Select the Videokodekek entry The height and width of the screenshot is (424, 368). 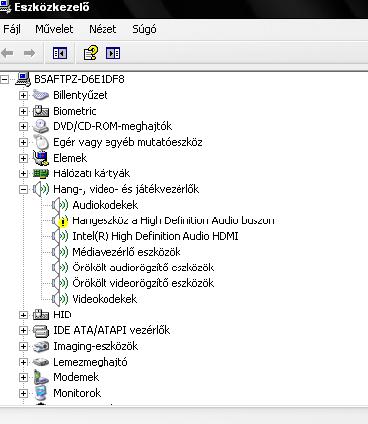point(105,299)
